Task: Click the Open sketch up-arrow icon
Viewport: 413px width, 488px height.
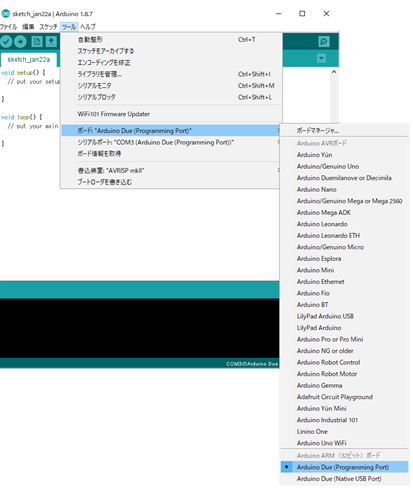Action: 51,41
